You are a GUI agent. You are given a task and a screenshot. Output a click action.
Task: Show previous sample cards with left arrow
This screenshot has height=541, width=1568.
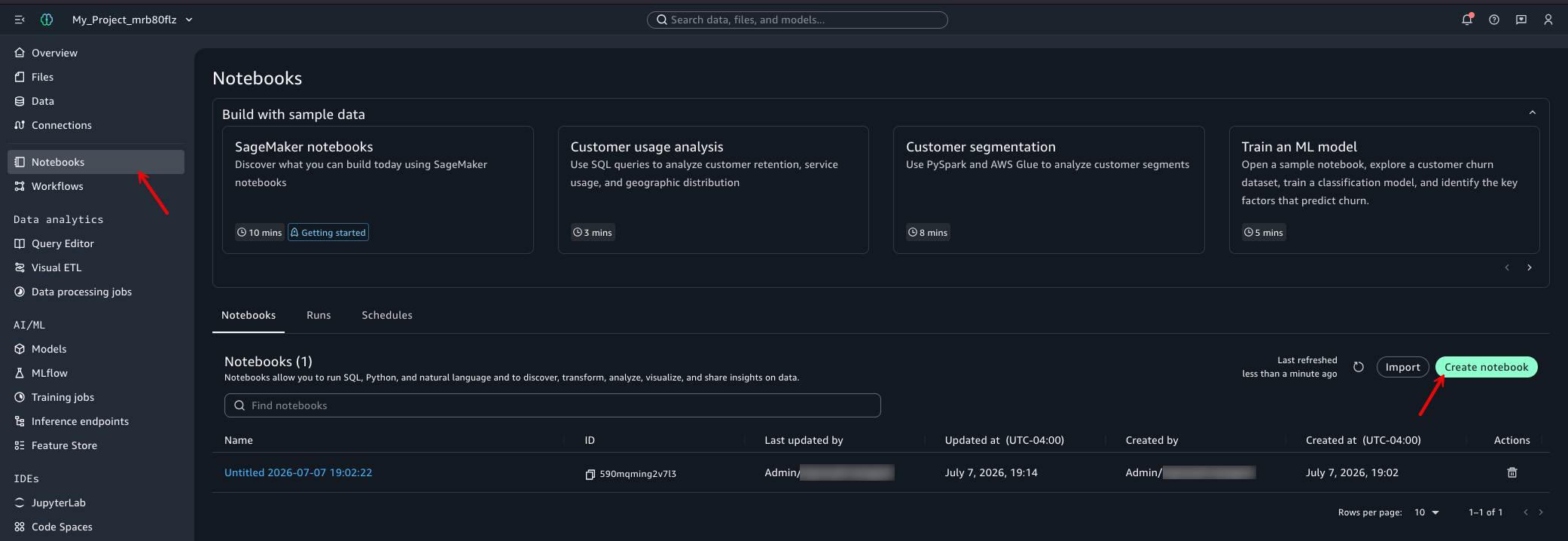pyautogui.click(x=1507, y=267)
